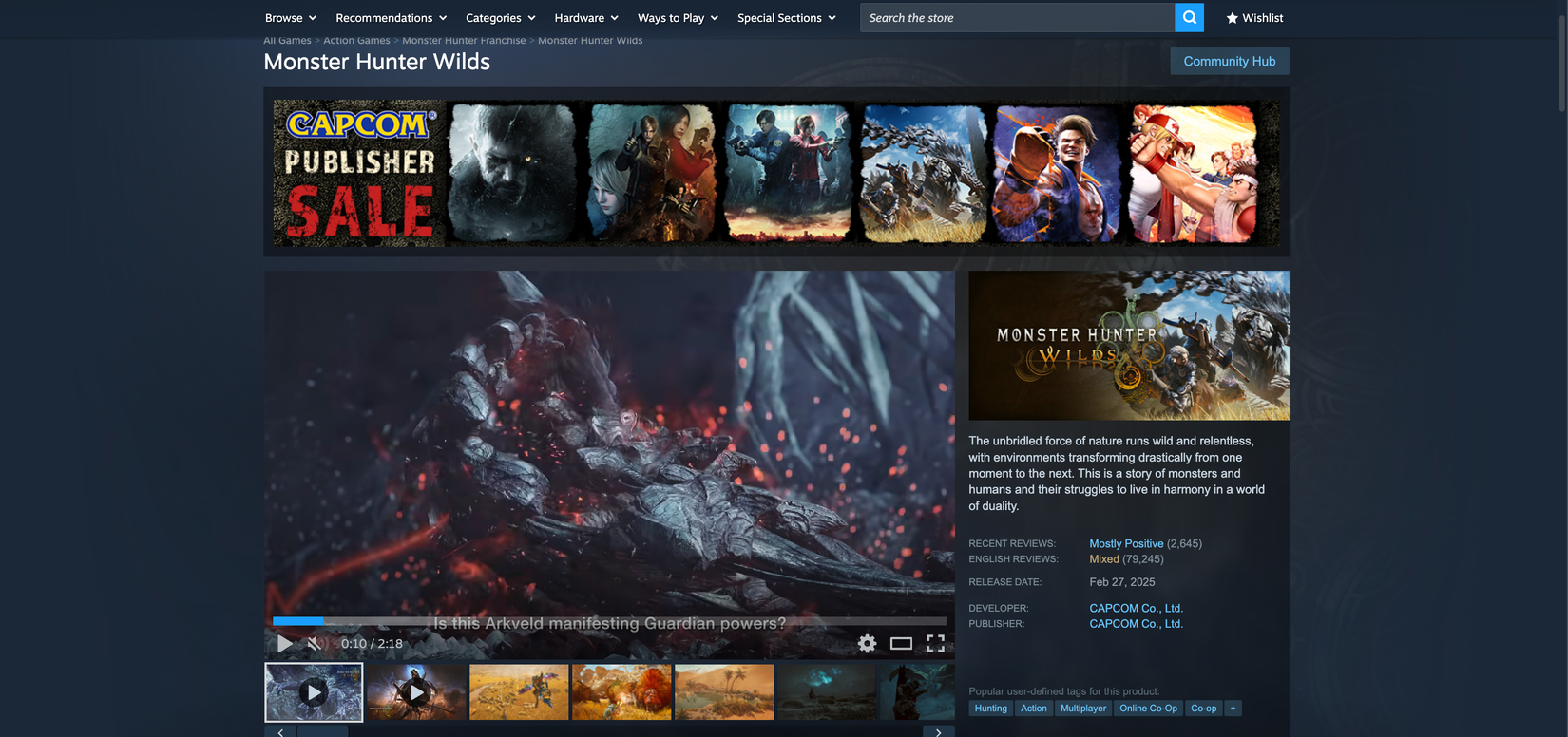This screenshot has height=737, width=1568.
Task: Open Mixed English reviews
Action: (1104, 559)
